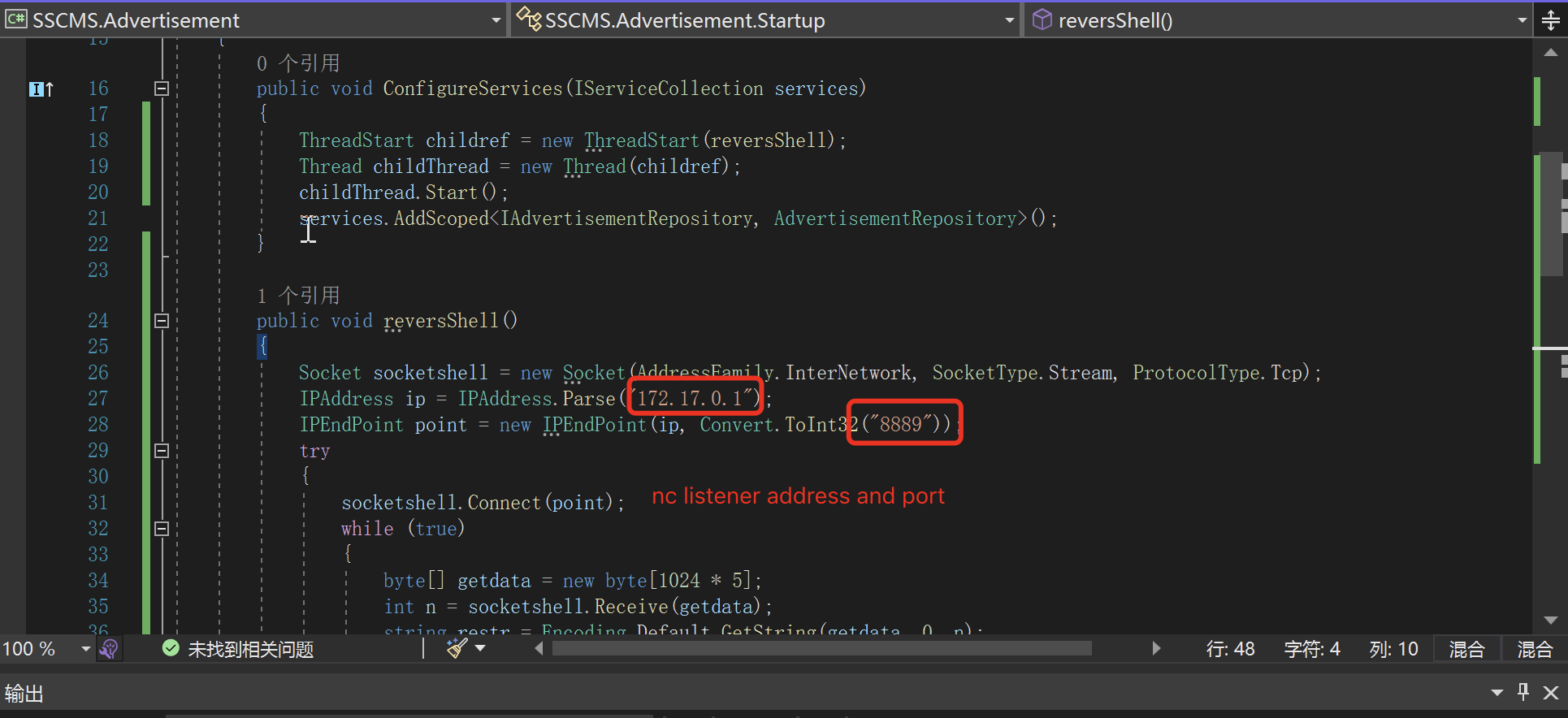
Task: Click the vertical scrollbar down arrow
Action: [x=1551, y=620]
